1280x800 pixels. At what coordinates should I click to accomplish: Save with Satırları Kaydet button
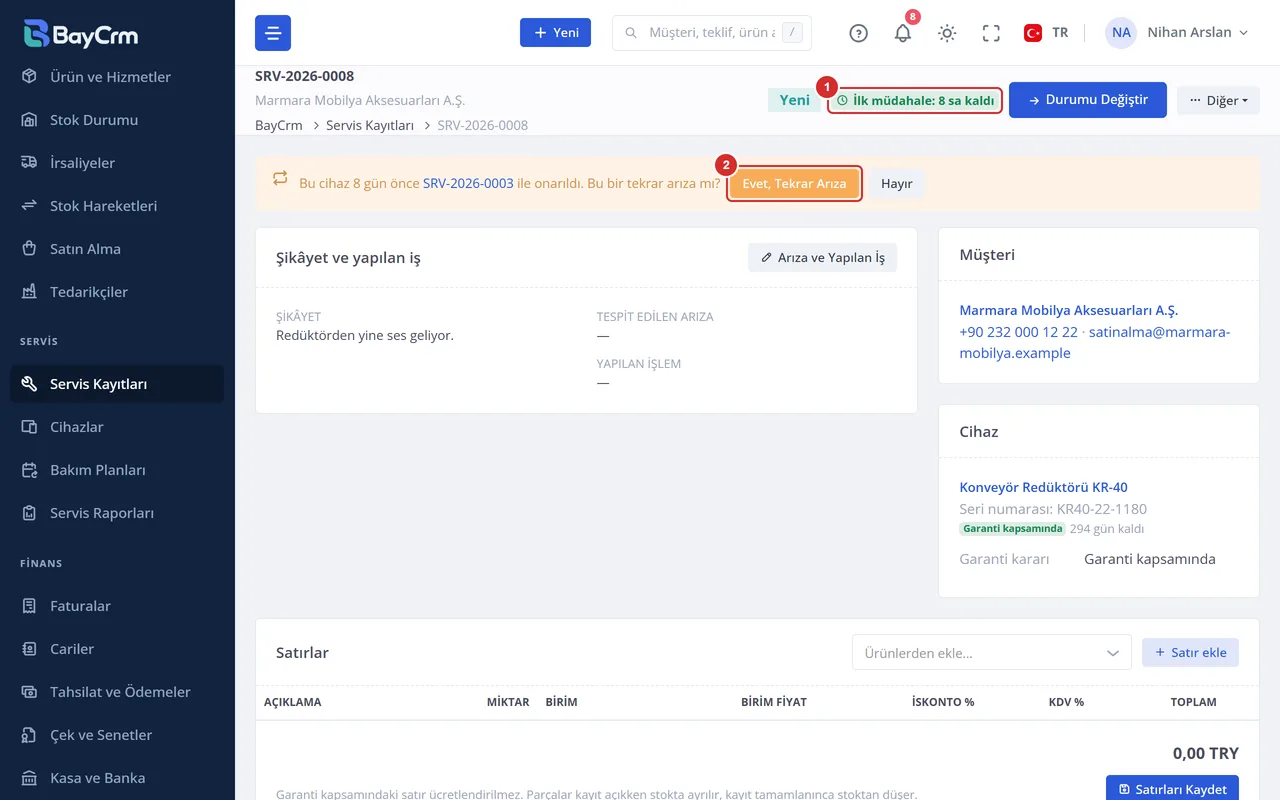point(1172,788)
